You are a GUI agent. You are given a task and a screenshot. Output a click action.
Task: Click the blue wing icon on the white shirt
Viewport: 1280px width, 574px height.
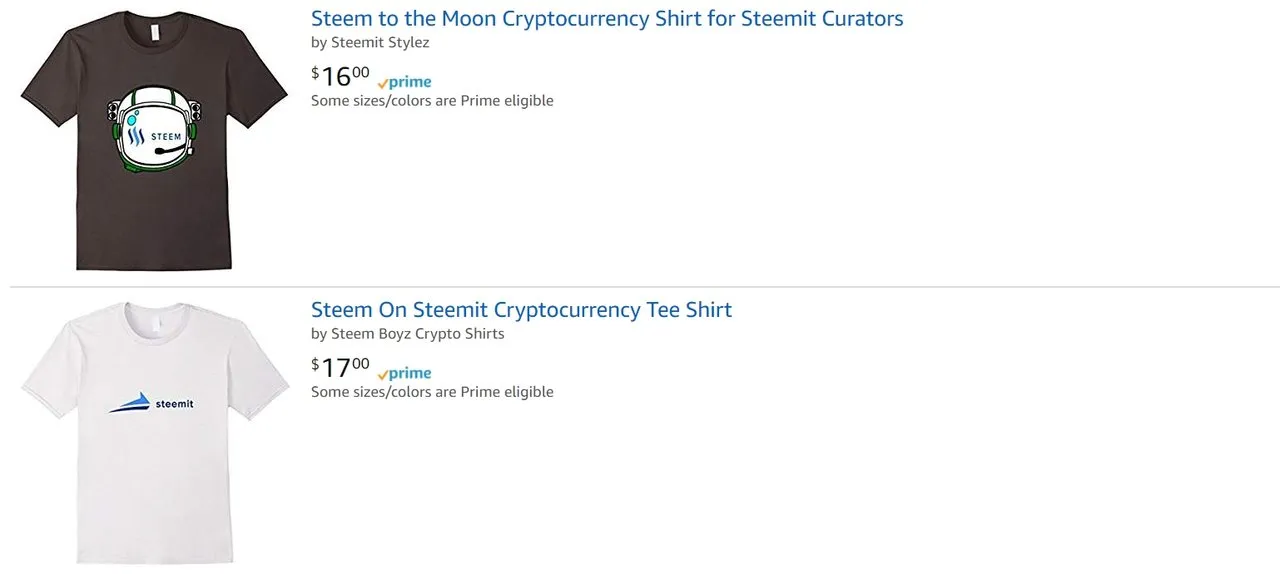click(130, 403)
